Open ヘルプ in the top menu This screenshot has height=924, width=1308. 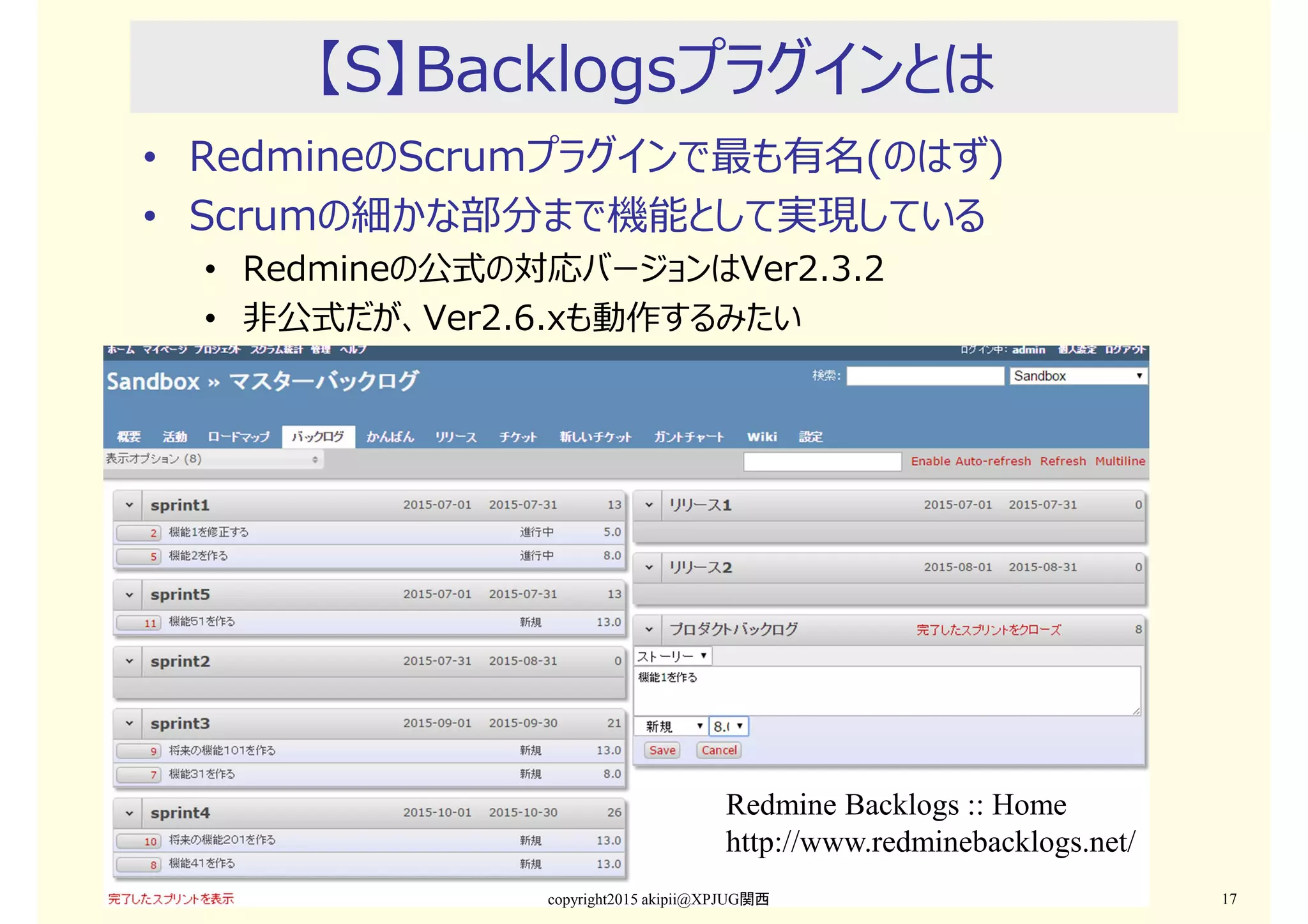(353, 349)
